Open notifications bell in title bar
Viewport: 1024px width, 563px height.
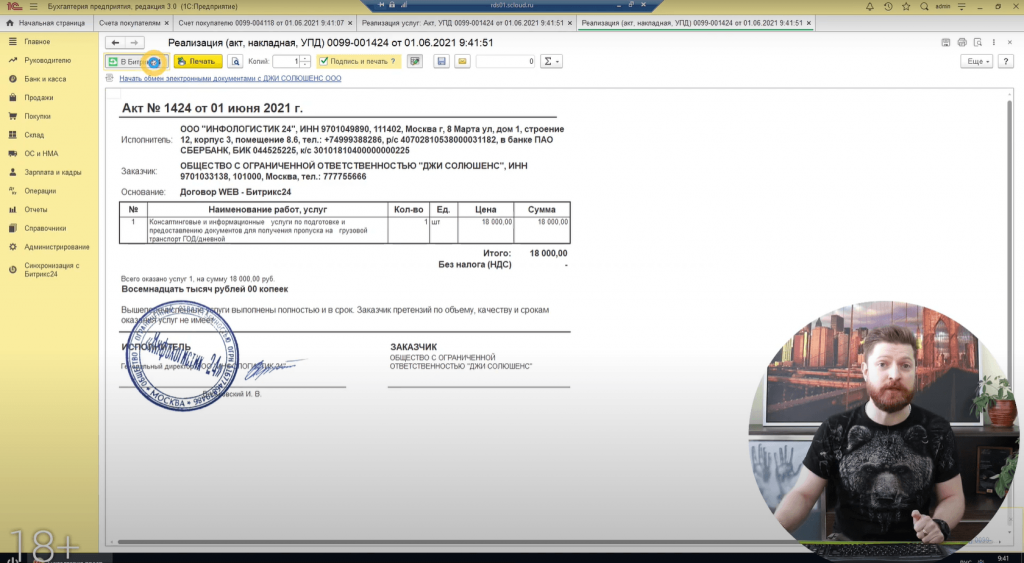(x=870, y=7)
